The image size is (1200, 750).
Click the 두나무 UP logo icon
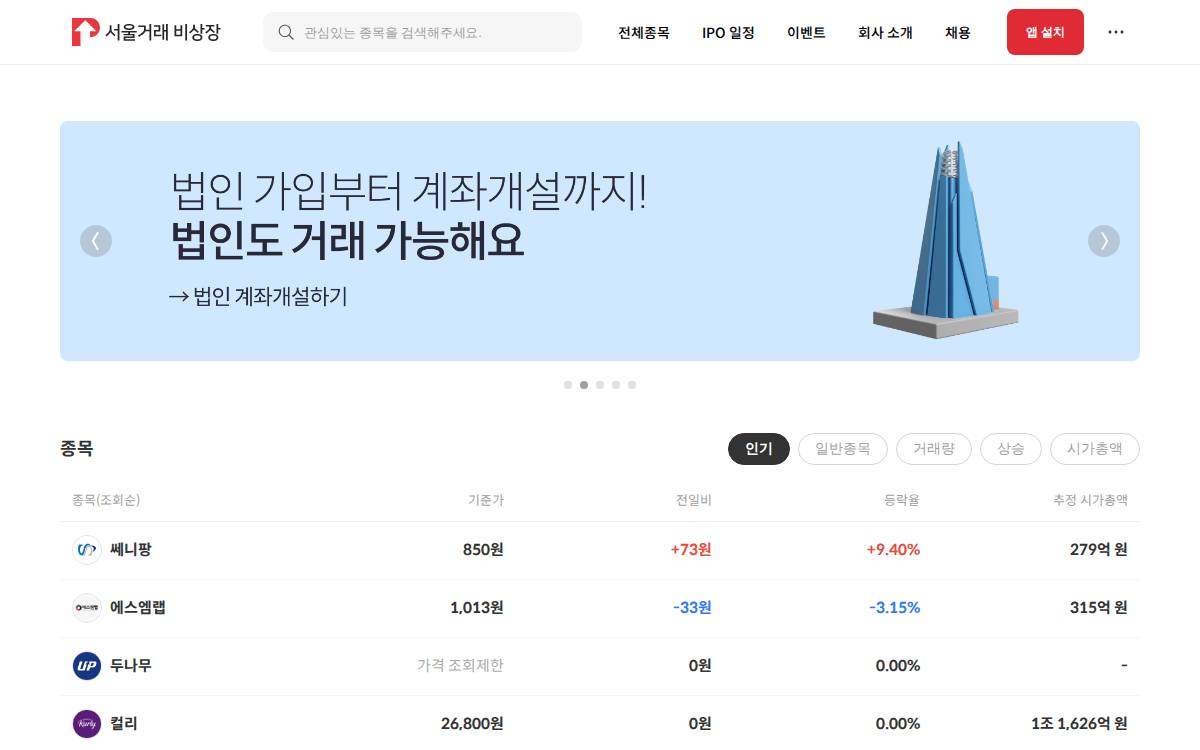point(87,665)
